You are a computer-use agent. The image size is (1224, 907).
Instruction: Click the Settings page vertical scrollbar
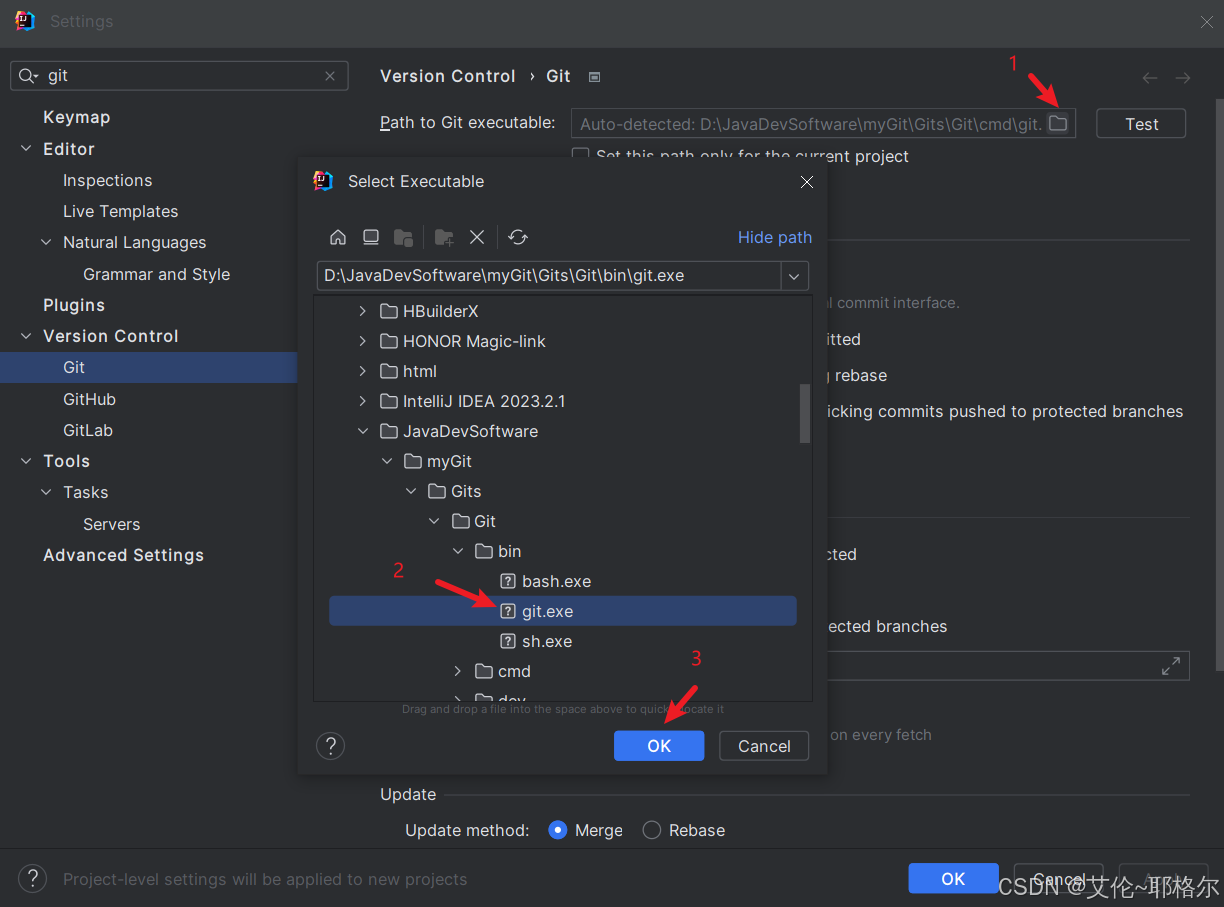point(1218,385)
